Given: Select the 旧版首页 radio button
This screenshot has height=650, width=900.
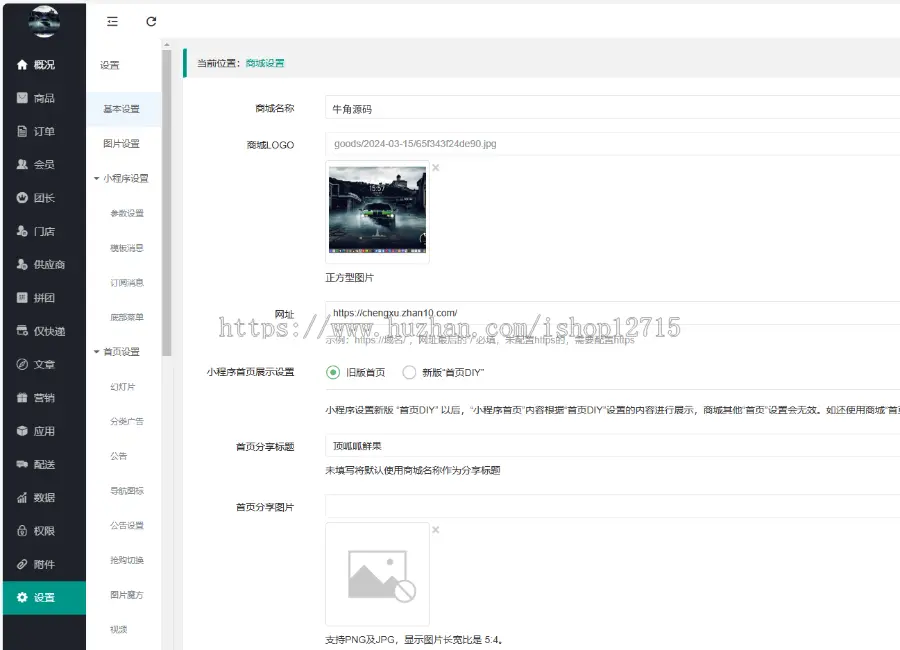Looking at the screenshot, I should click(333, 372).
